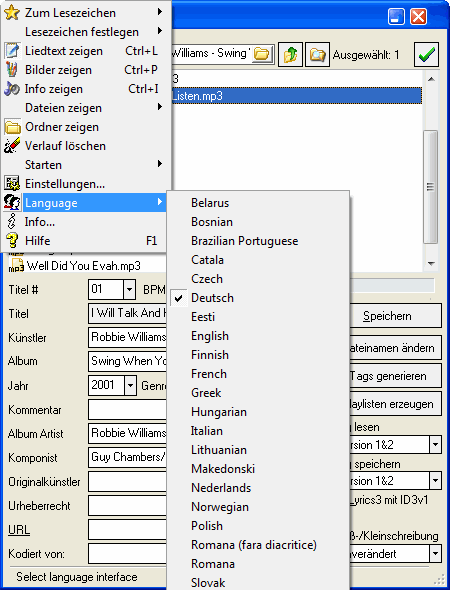This screenshot has height=590, width=450.
Task: Click in Kodiert von input field
Action: click(x=127, y=554)
